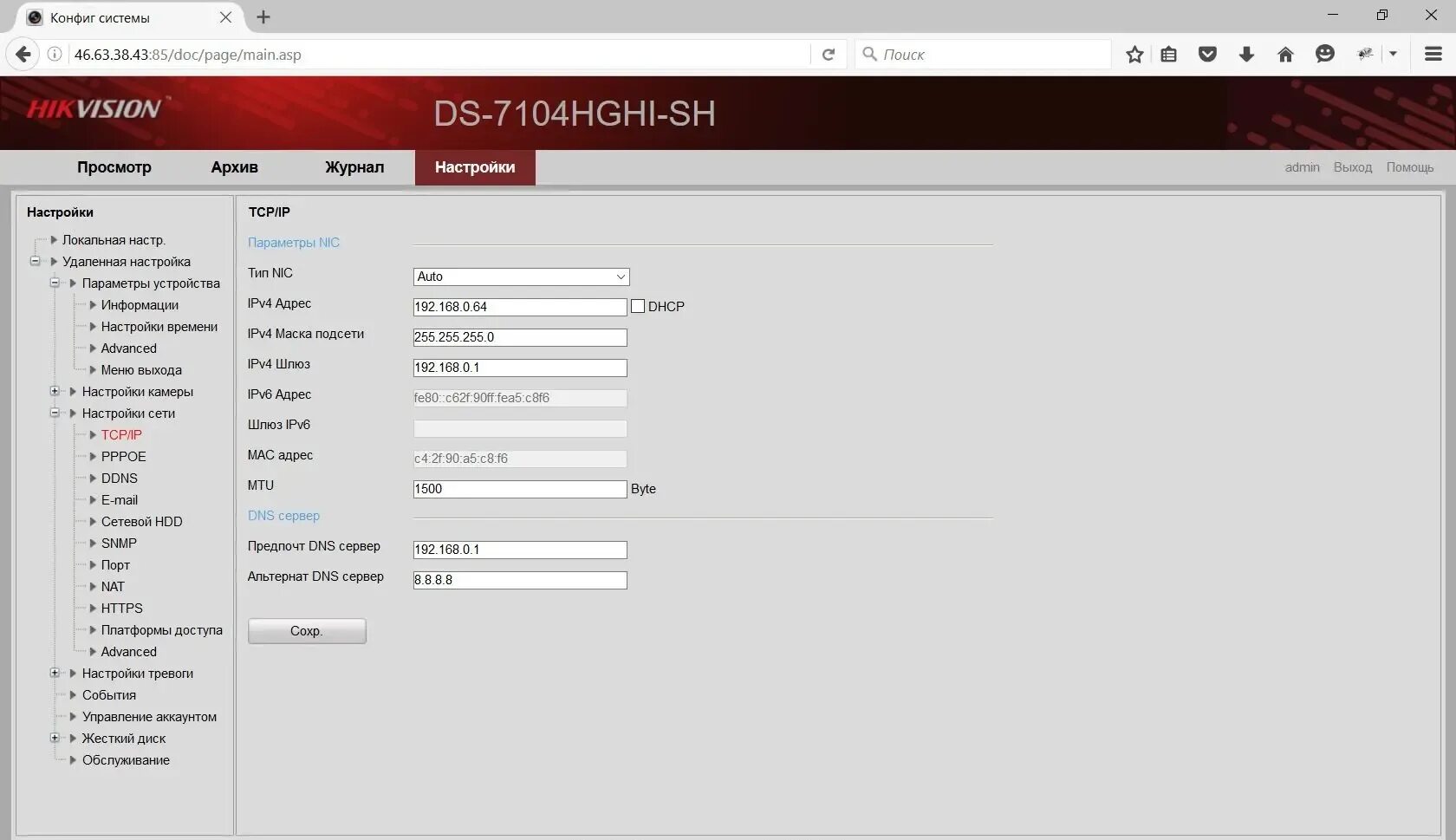Open PPPOE settings in the tree
Viewport: 1456px width, 840px height.
coord(124,457)
